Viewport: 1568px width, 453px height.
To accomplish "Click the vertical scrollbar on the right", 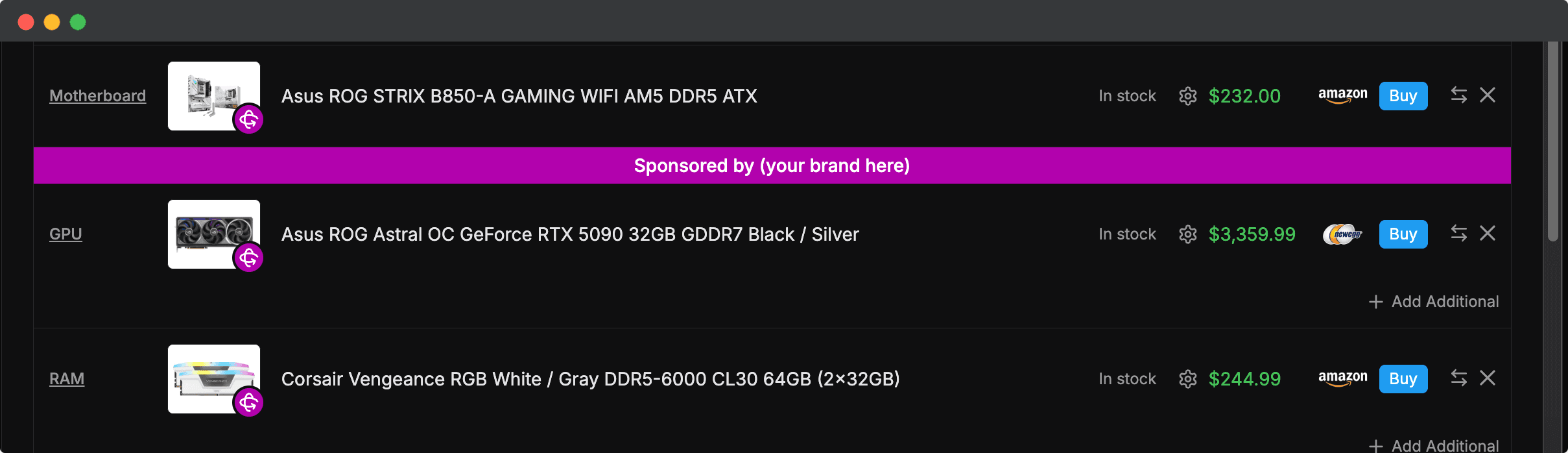I will click(1552, 143).
